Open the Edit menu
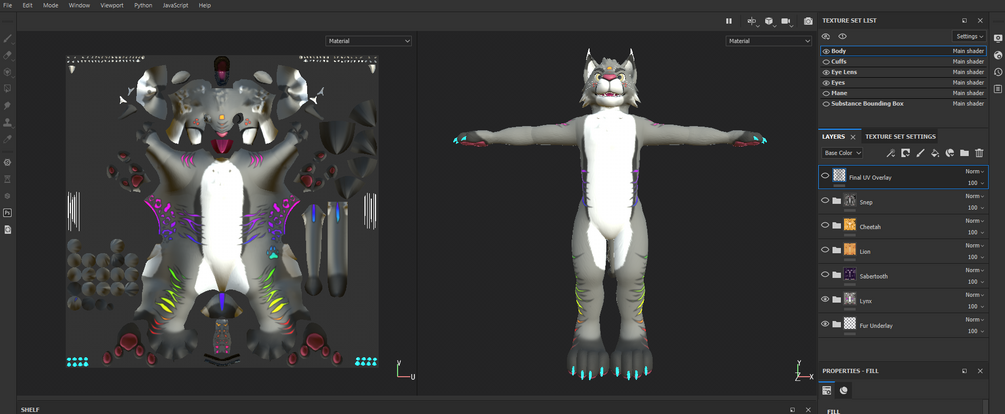Screen dimensions: 1005x414 click(28, 5)
